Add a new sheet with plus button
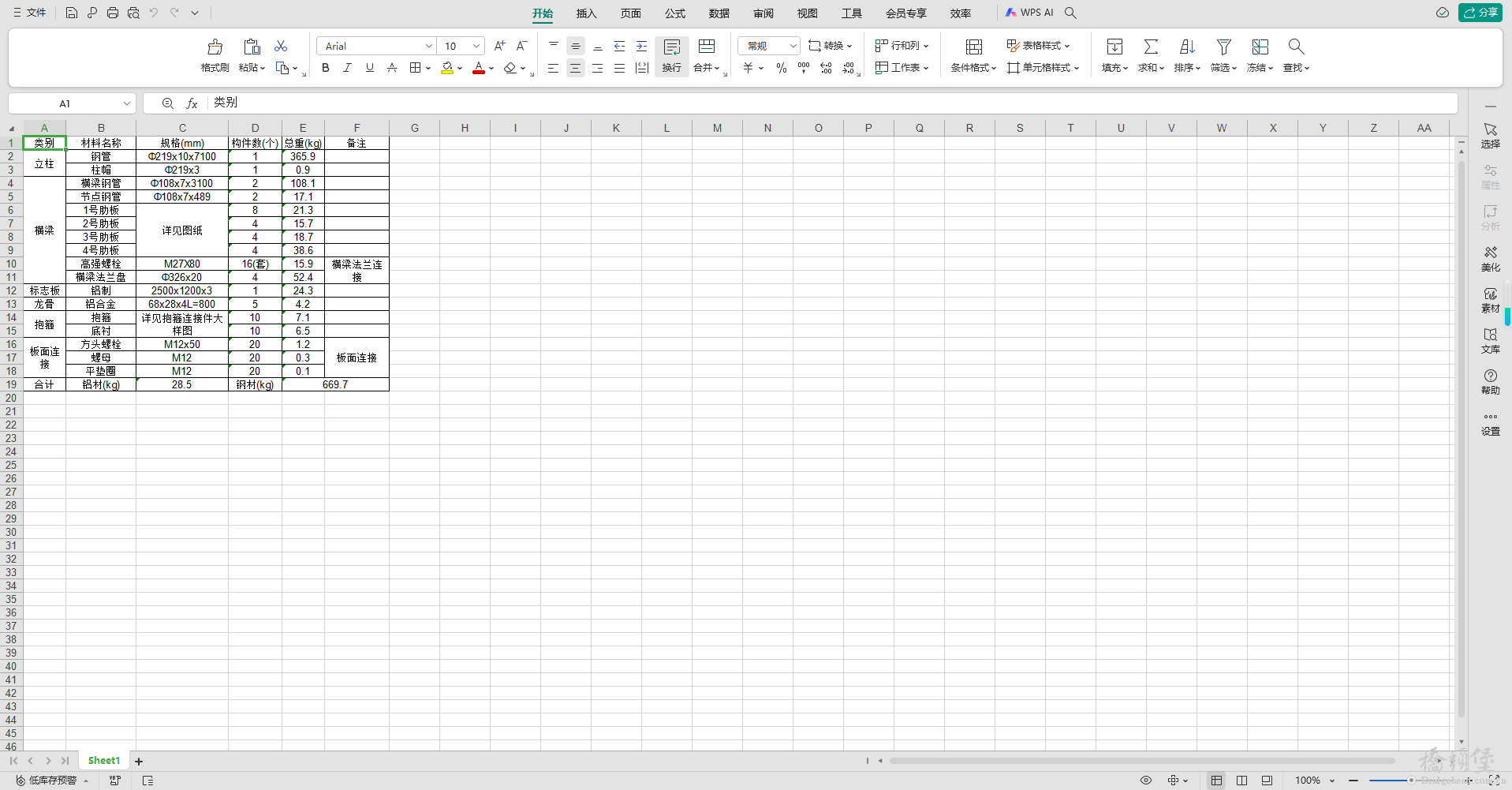Screen dimensions: 1512x790 pyautogui.click(x=139, y=762)
